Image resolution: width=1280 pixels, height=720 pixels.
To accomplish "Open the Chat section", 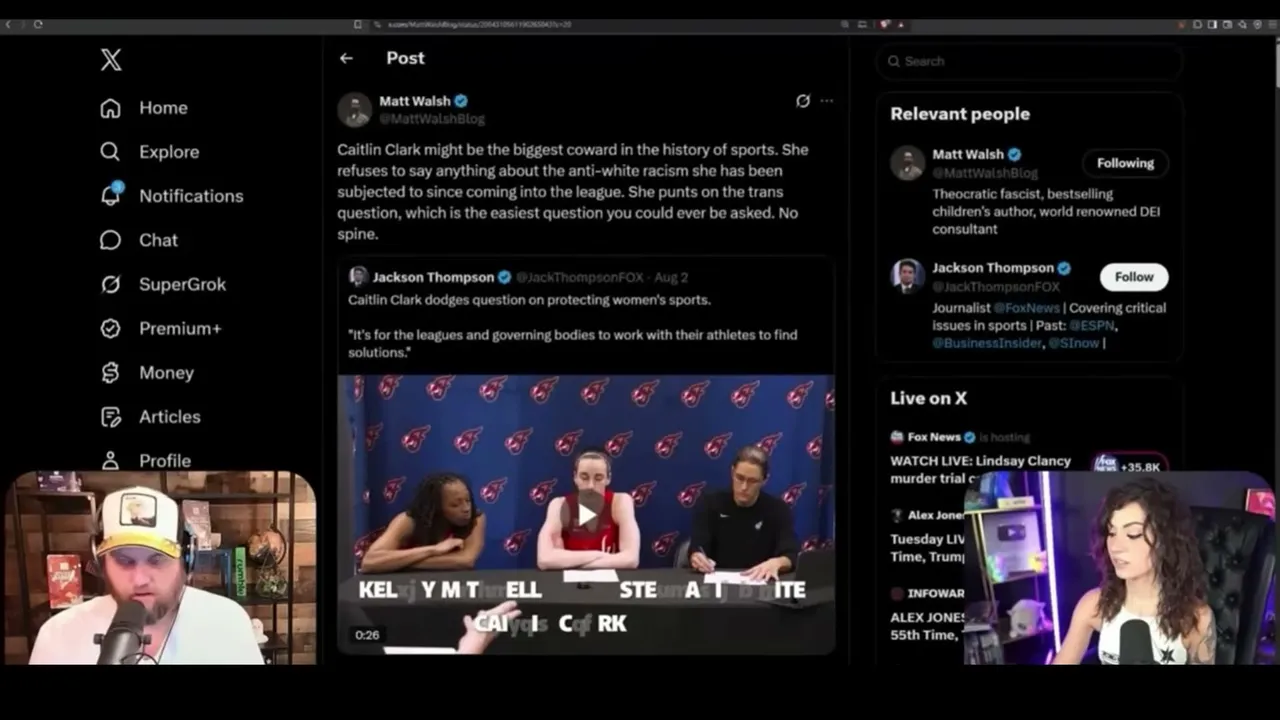I will tap(139, 240).
